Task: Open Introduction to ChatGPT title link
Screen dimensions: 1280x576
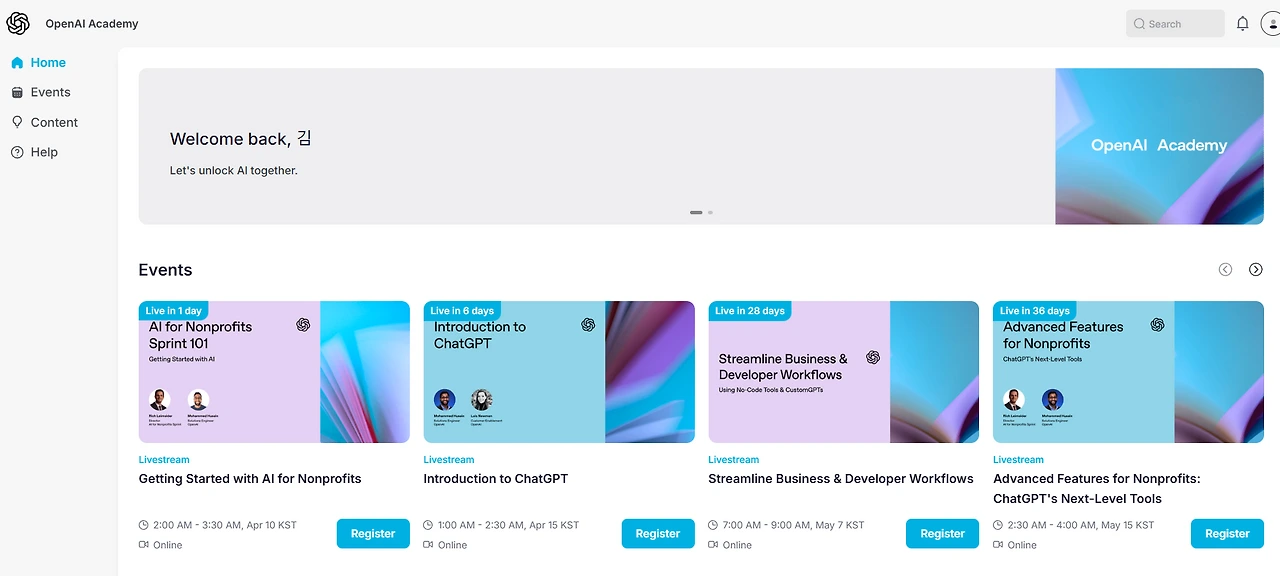Action: click(x=496, y=479)
